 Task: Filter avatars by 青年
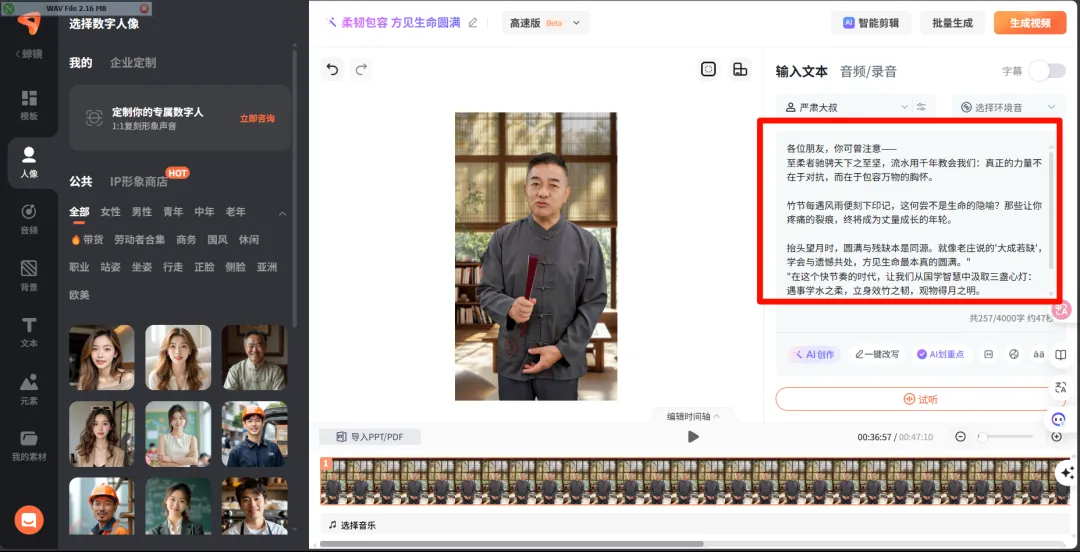coord(173,212)
